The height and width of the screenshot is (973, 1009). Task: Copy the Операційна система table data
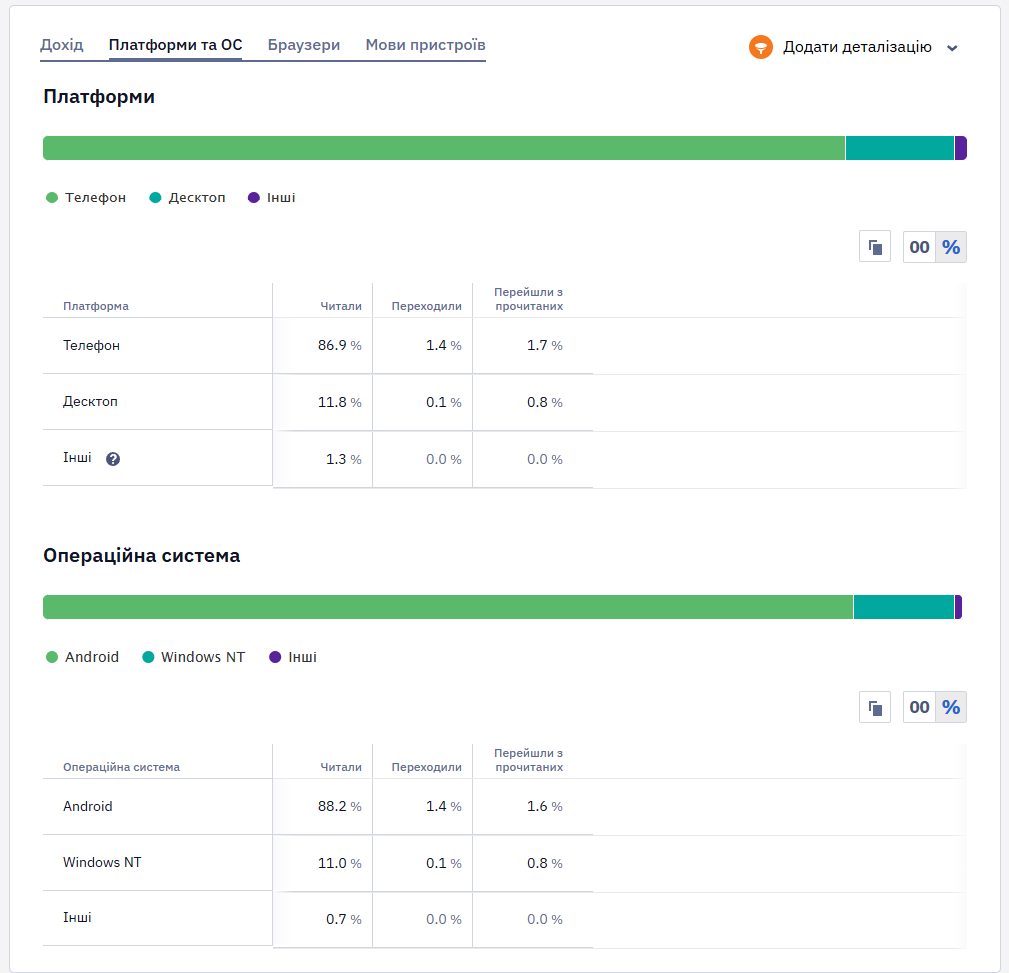[875, 707]
